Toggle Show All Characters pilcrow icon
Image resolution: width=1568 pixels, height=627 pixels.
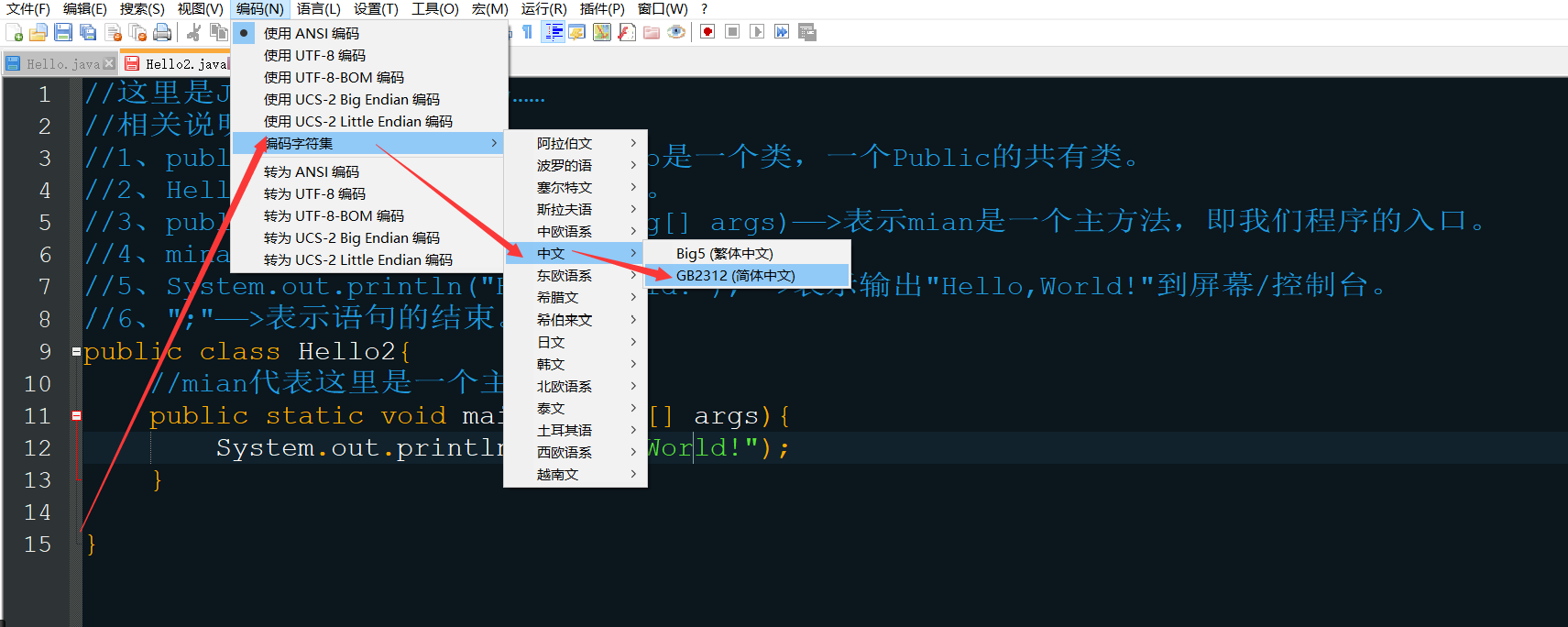click(528, 32)
